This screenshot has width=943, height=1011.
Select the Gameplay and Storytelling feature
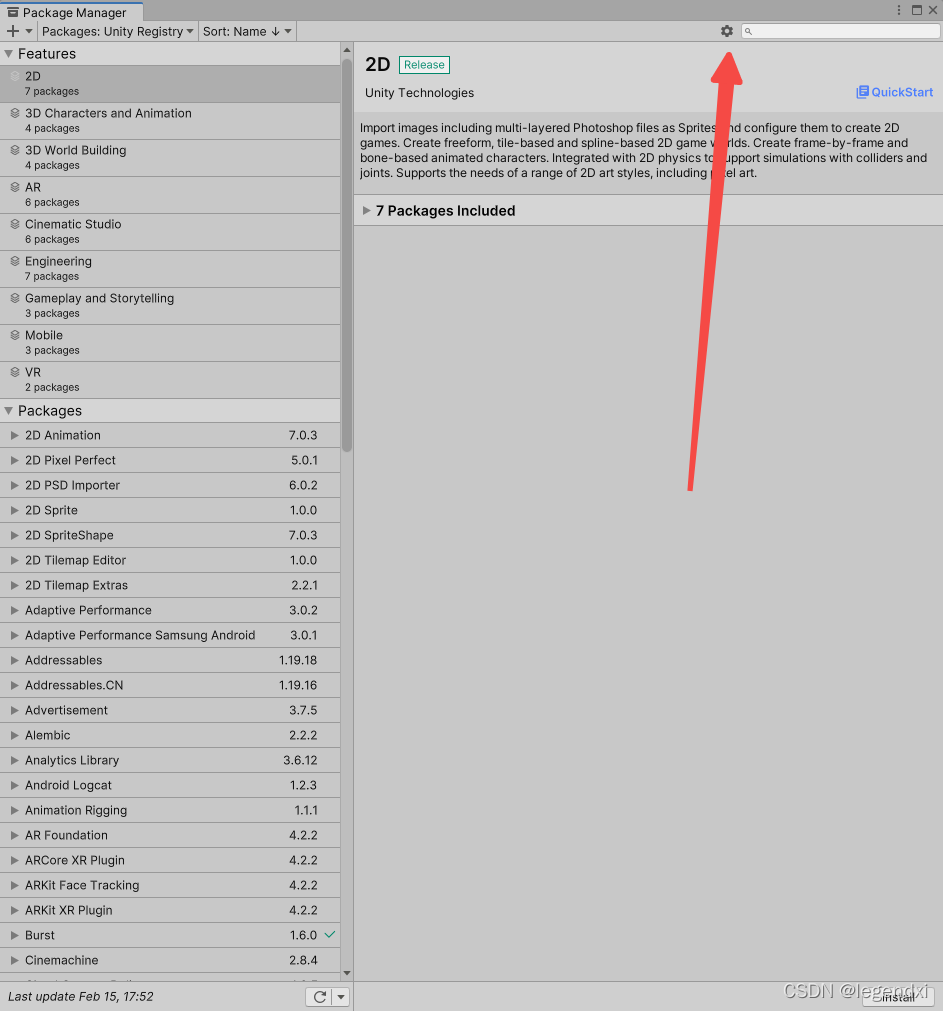[170, 306]
